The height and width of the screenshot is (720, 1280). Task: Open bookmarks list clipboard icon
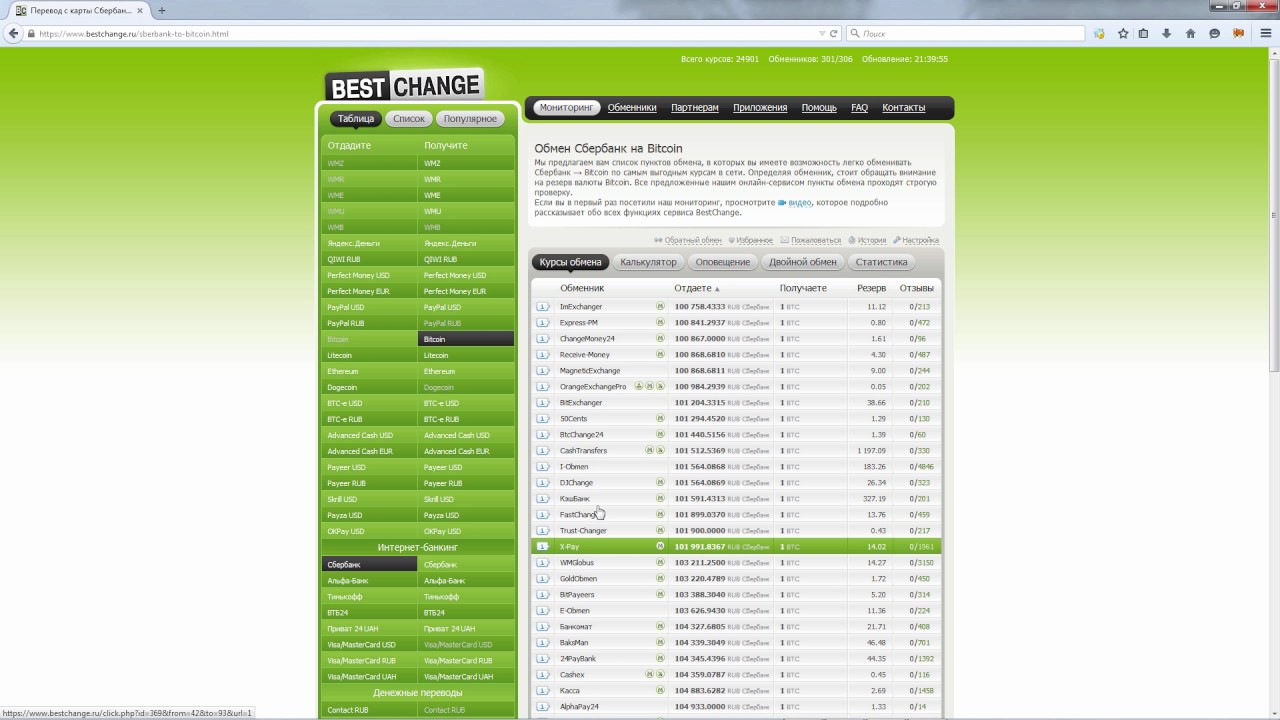1145,33
